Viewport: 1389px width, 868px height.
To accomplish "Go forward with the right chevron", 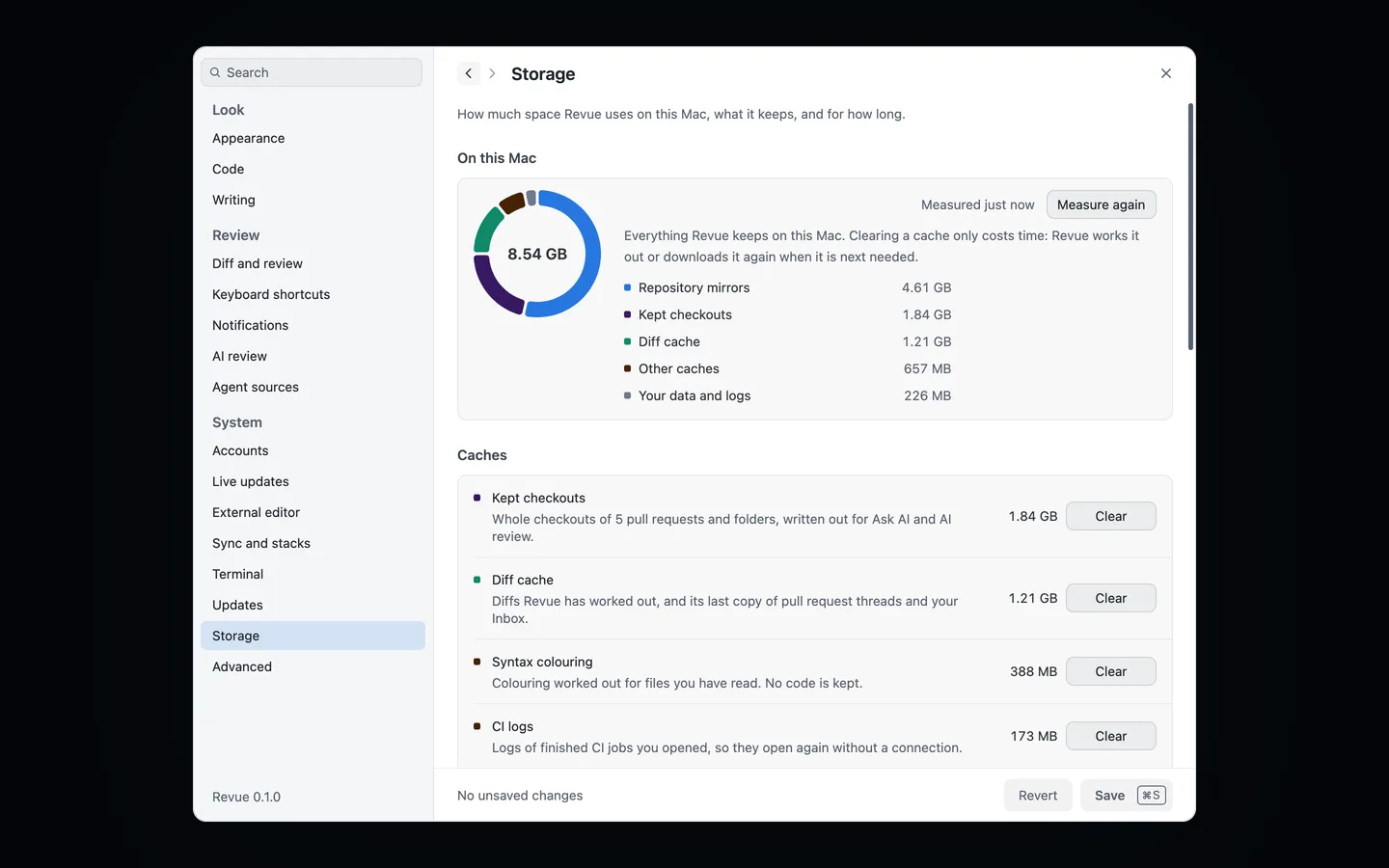I will 492,73.
